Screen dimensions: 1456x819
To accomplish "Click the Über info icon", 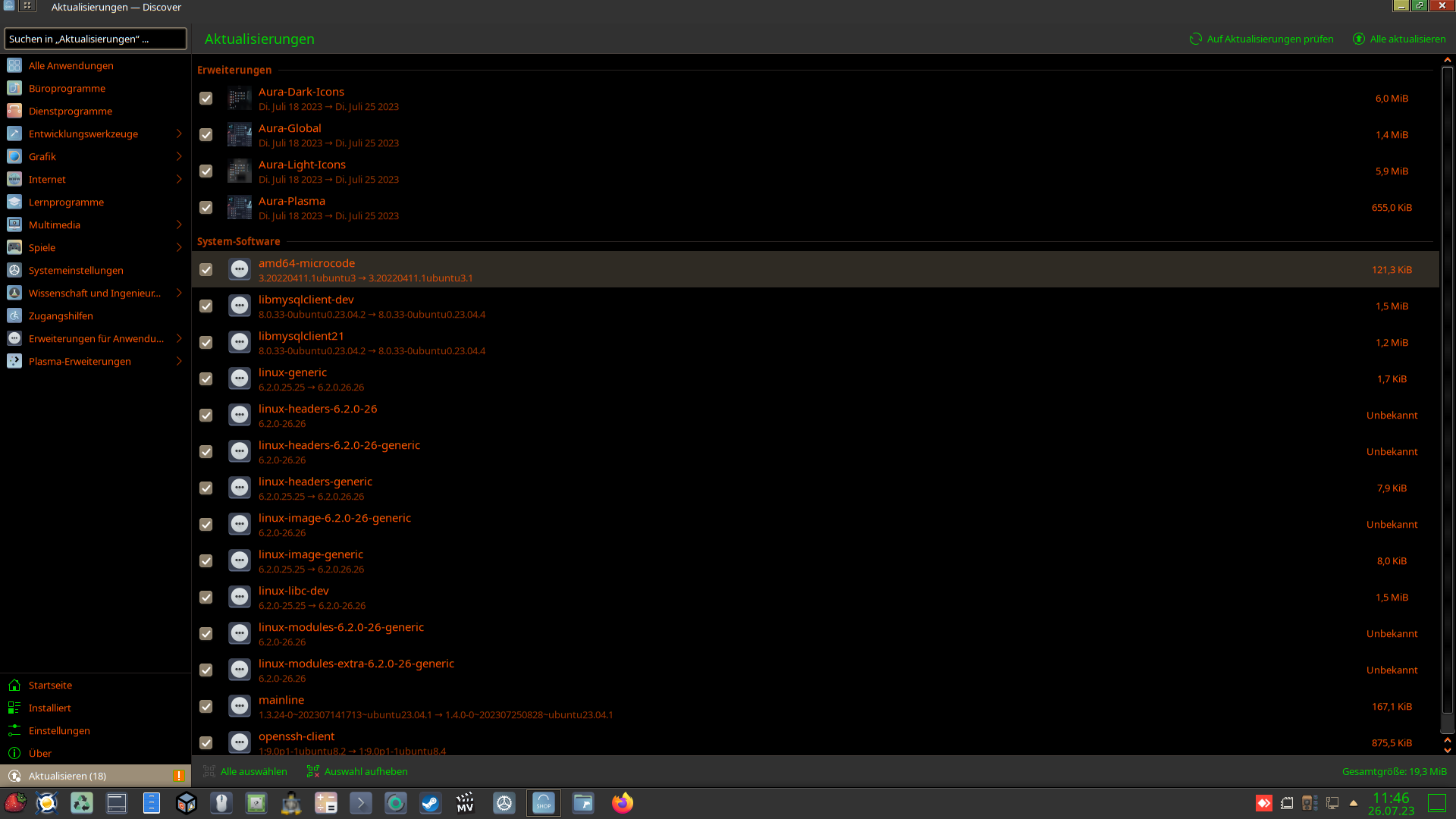I will pyautogui.click(x=14, y=753).
